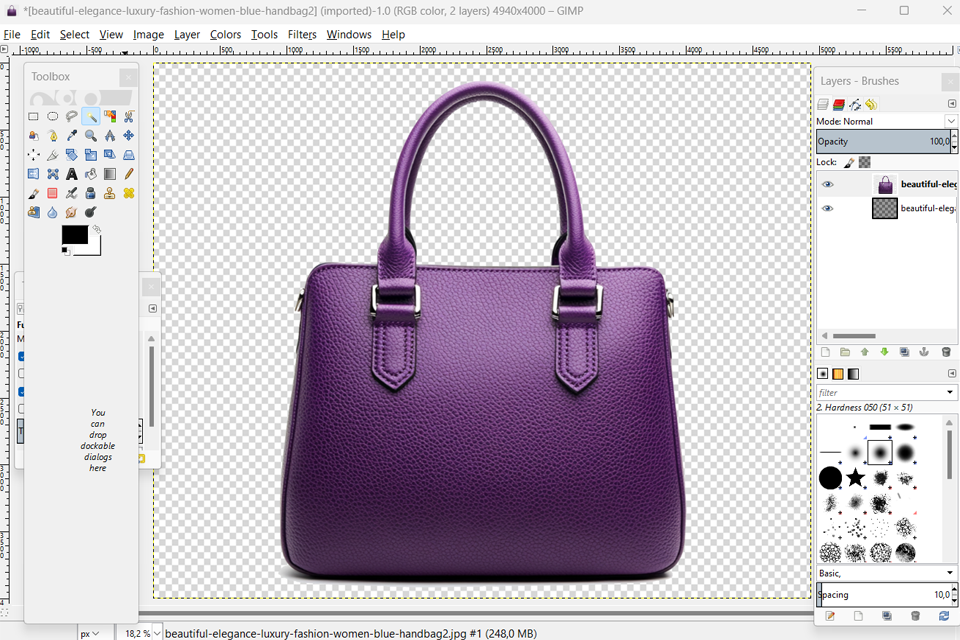The width and height of the screenshot is (960, 640).
Task: Select the Color Picker eyedropper tool
Action: [x=72, y=135]
